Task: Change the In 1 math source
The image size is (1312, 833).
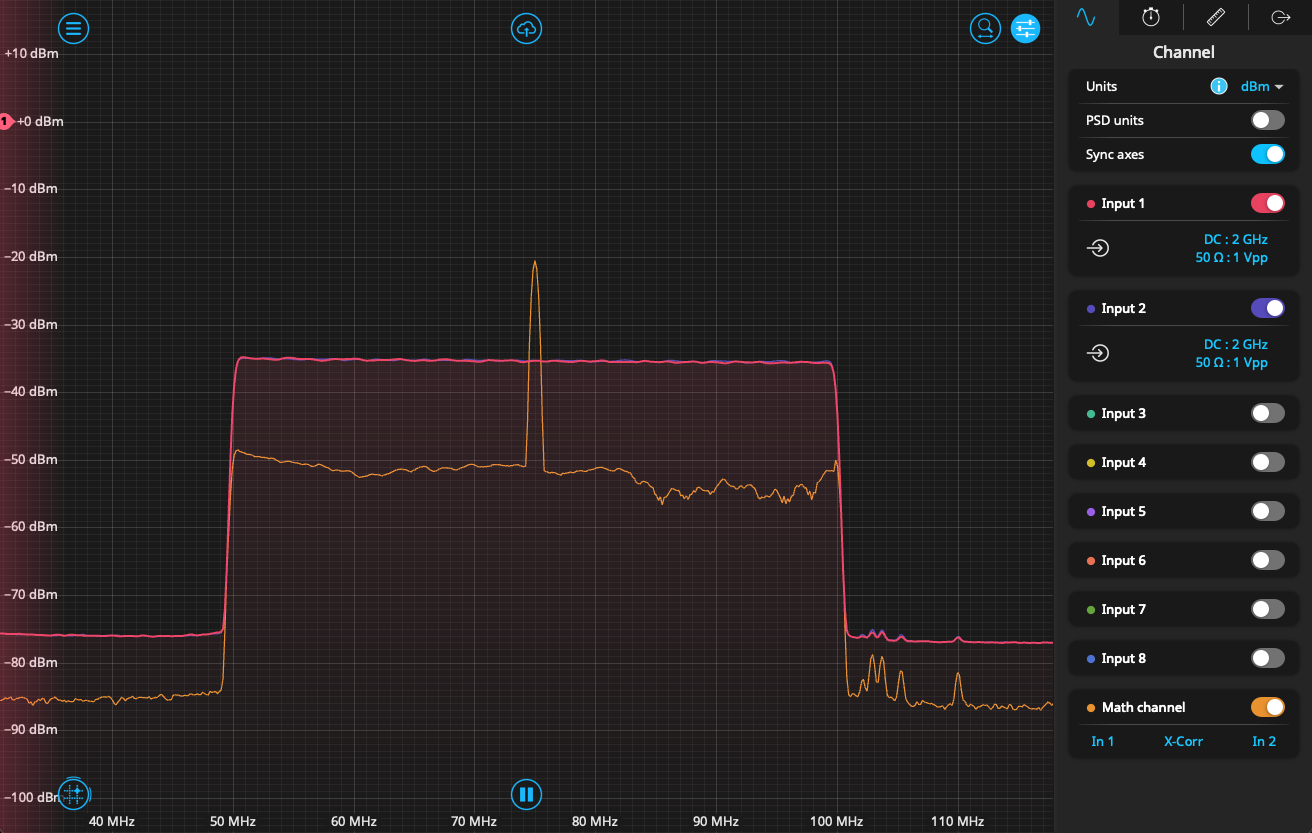Action: pyautogui.click(x=1103, y=741)
